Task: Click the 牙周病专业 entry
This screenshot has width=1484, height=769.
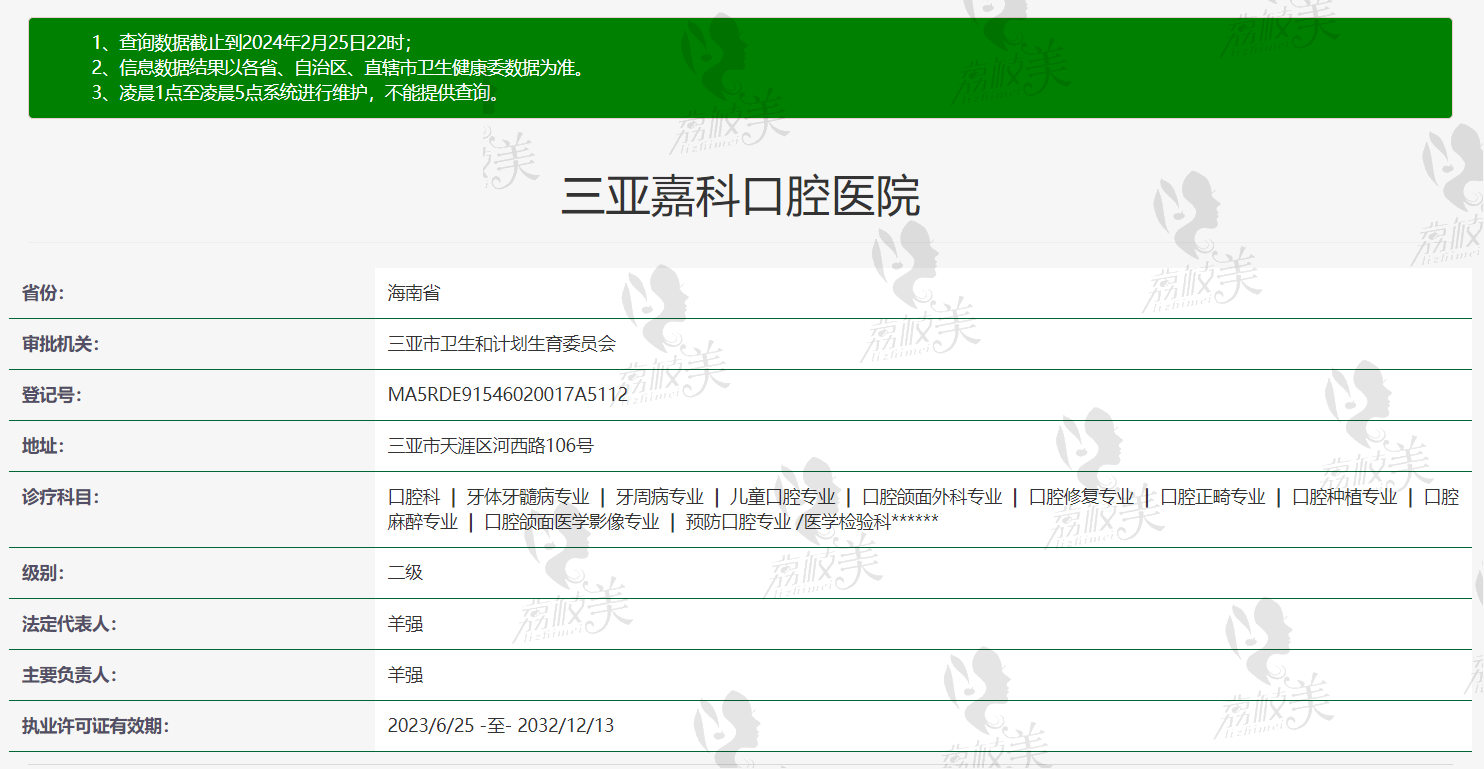Action: (x=660, y=497)
